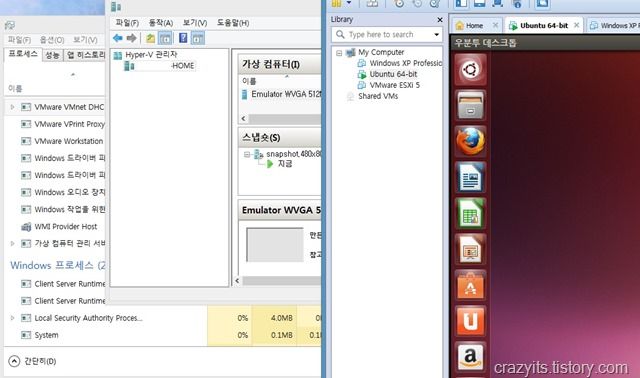
Task: Select Ubuntu 64-bit in Library tree
Action: tap(388, 74)
